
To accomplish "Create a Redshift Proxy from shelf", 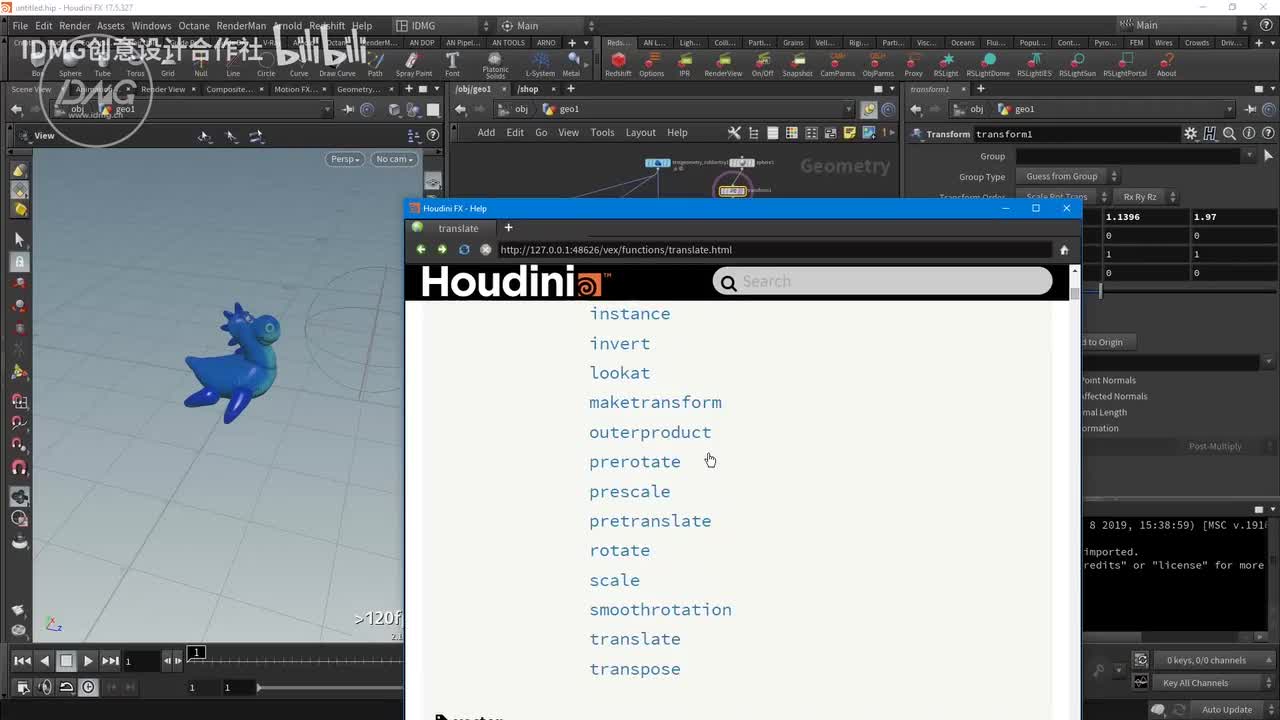I will [x=913, y=64].
